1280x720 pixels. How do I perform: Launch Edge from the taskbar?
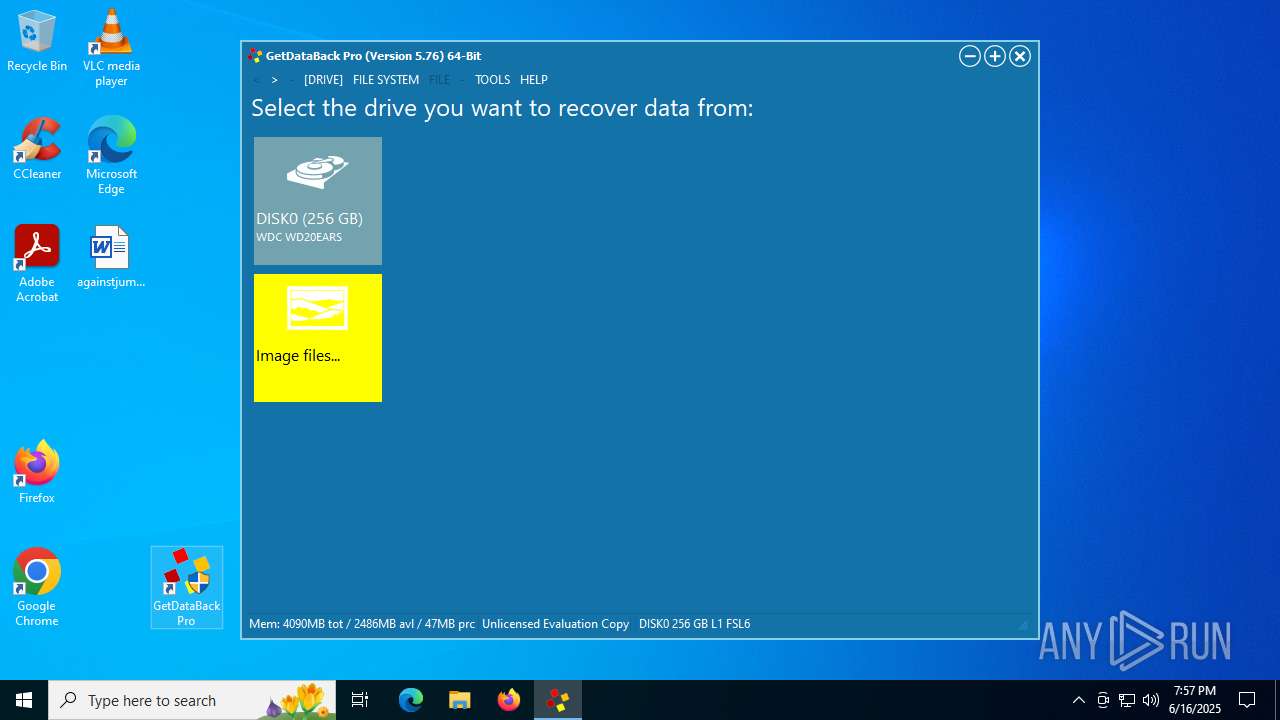[x=411, y=700]
